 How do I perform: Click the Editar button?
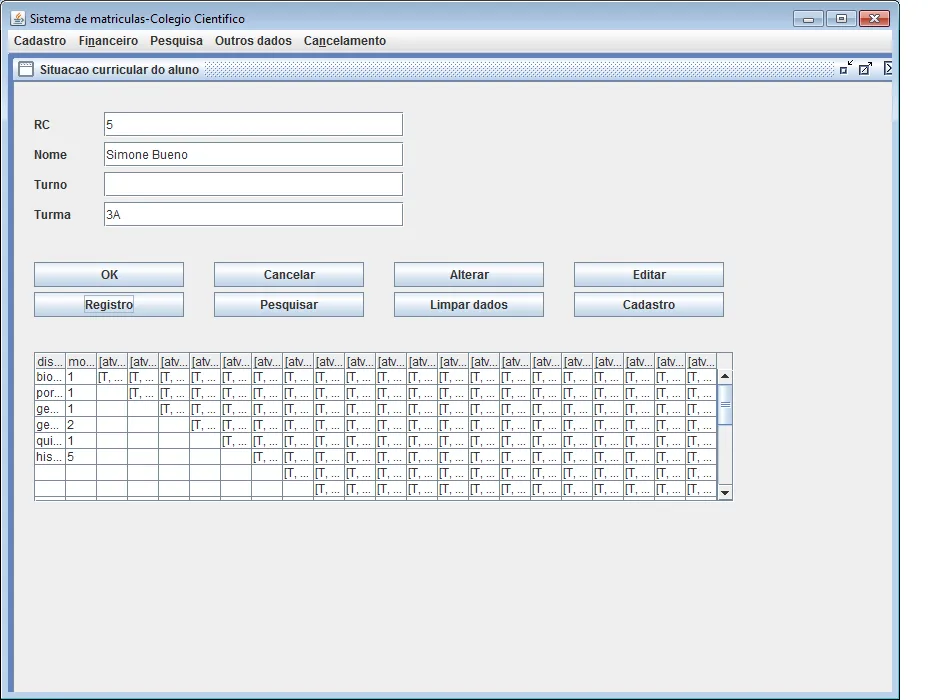[x=649, y=275]
